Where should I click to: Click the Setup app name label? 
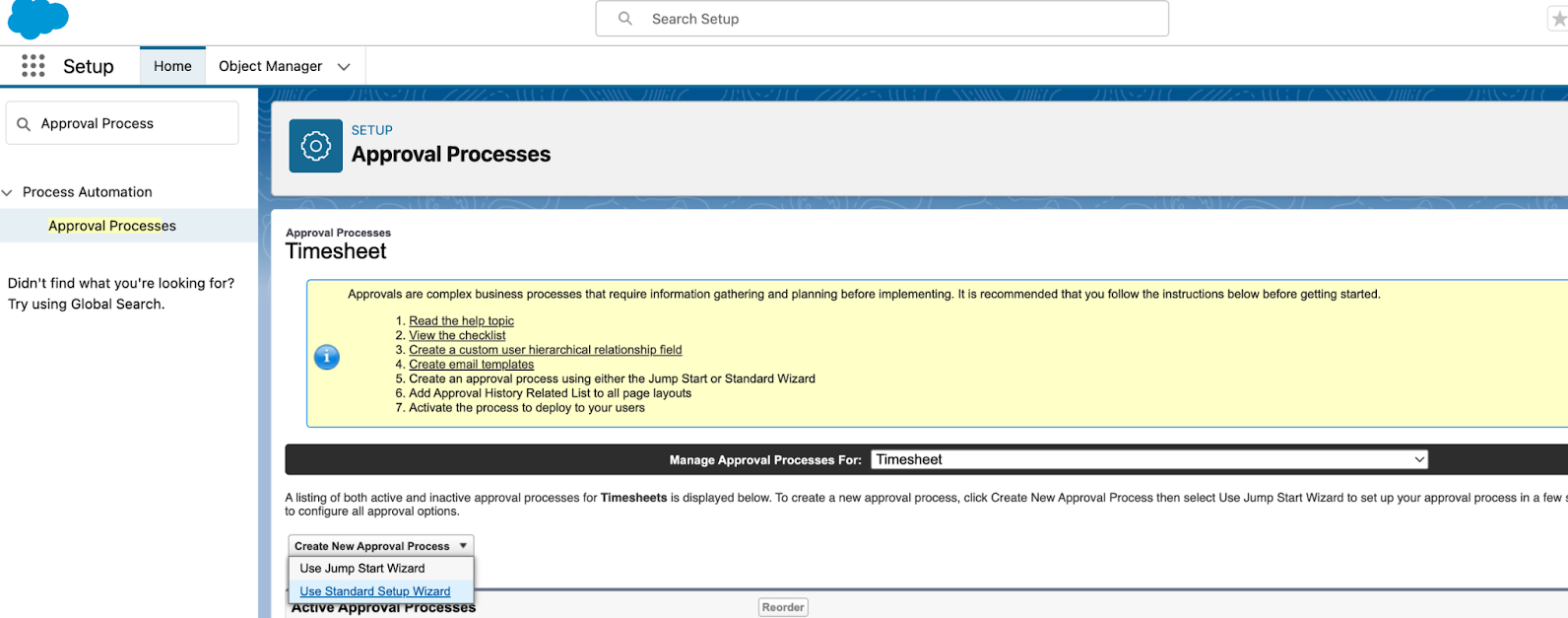tap(89, 66)
